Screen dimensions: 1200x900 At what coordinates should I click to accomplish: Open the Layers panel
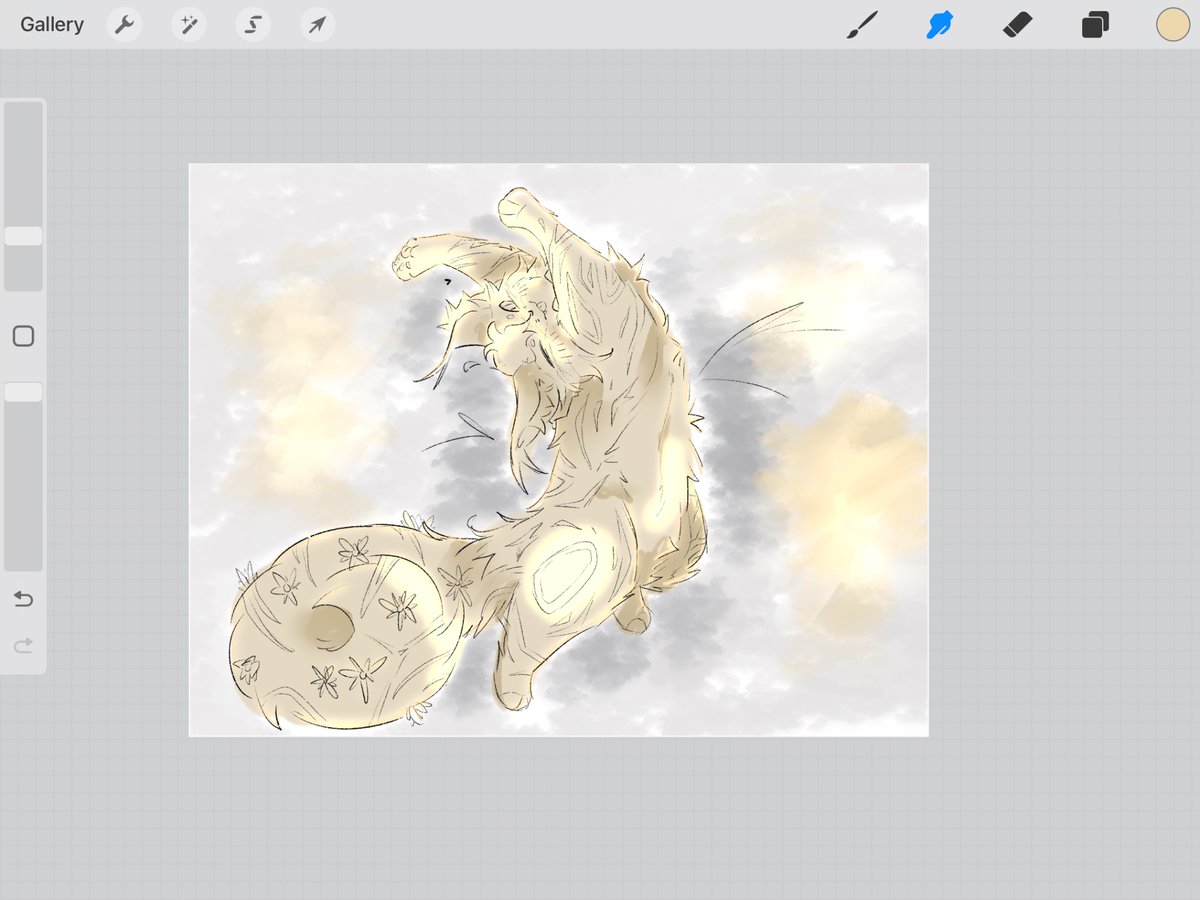tap(1095, 25)
